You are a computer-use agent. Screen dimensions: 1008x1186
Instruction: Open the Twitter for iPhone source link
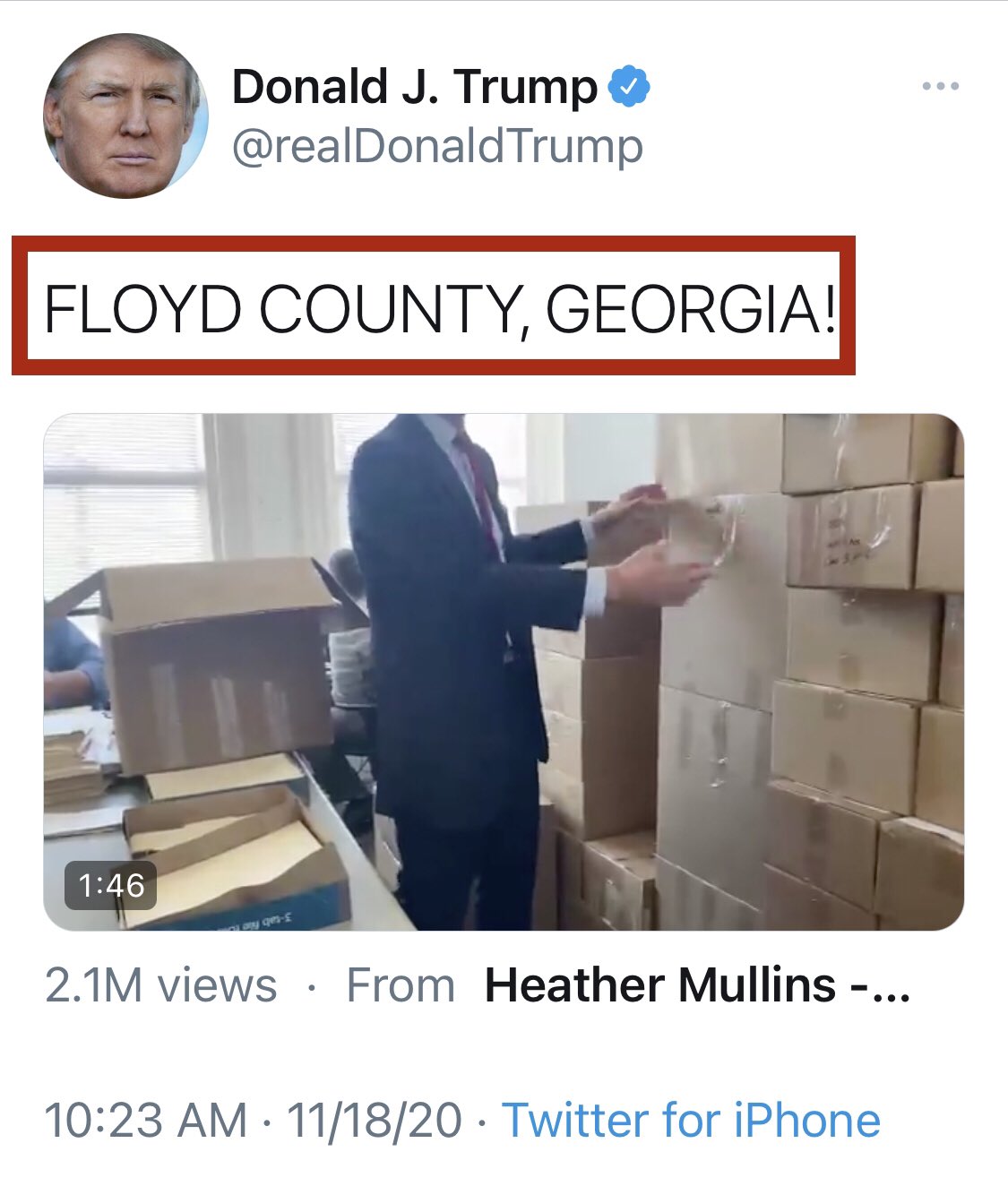click(x=691, y=1121)
